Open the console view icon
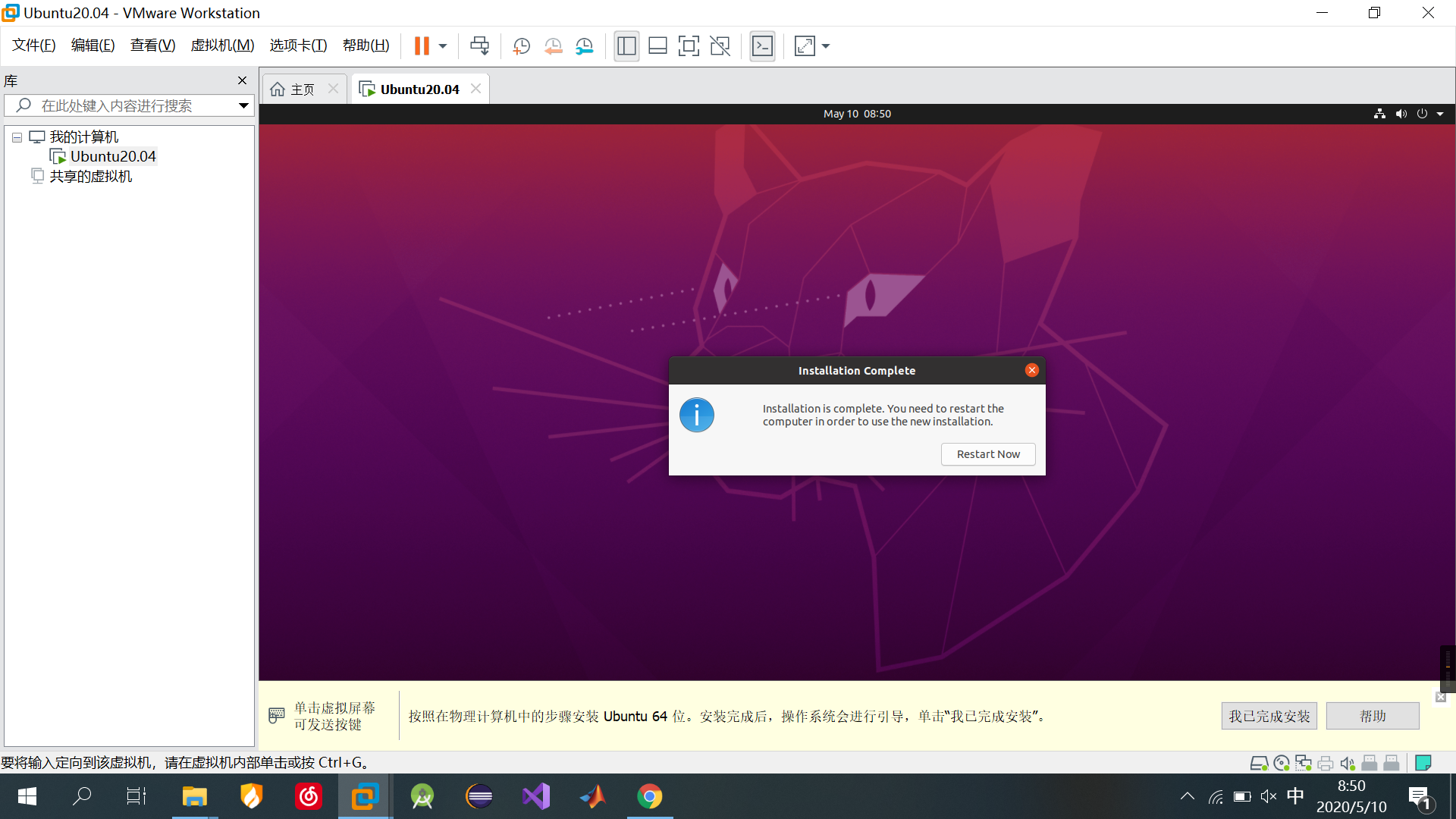The height and width of the screenshot is (819, 1456). click(762, 46)
